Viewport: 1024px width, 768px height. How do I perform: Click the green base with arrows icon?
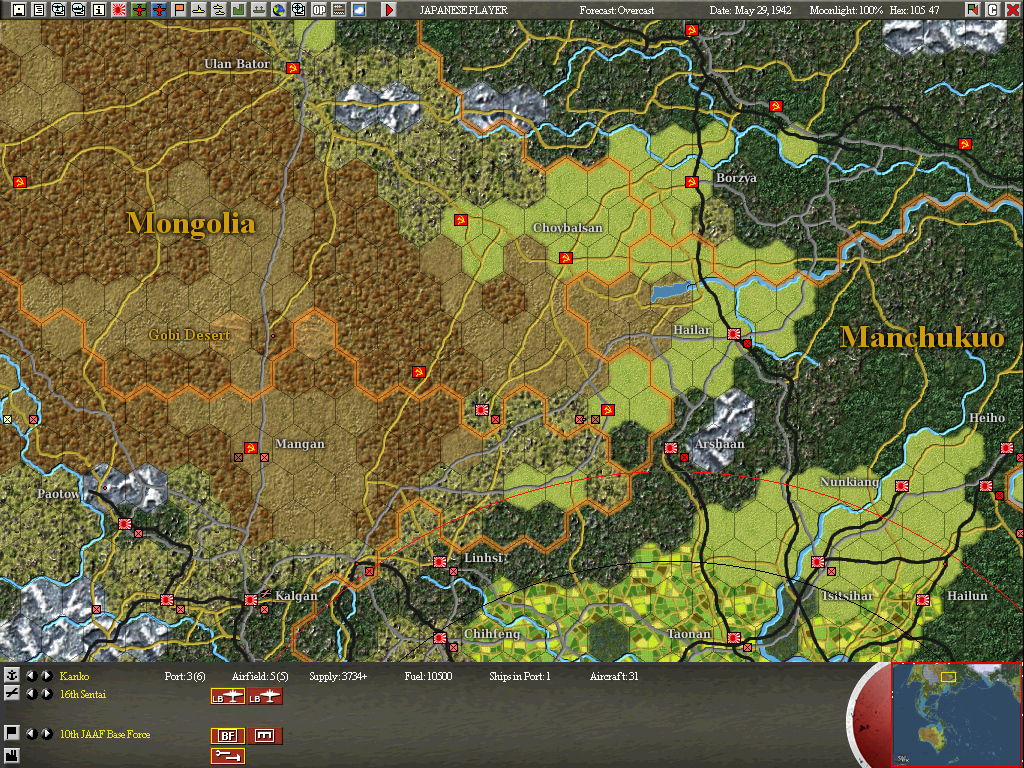point(259,10)
